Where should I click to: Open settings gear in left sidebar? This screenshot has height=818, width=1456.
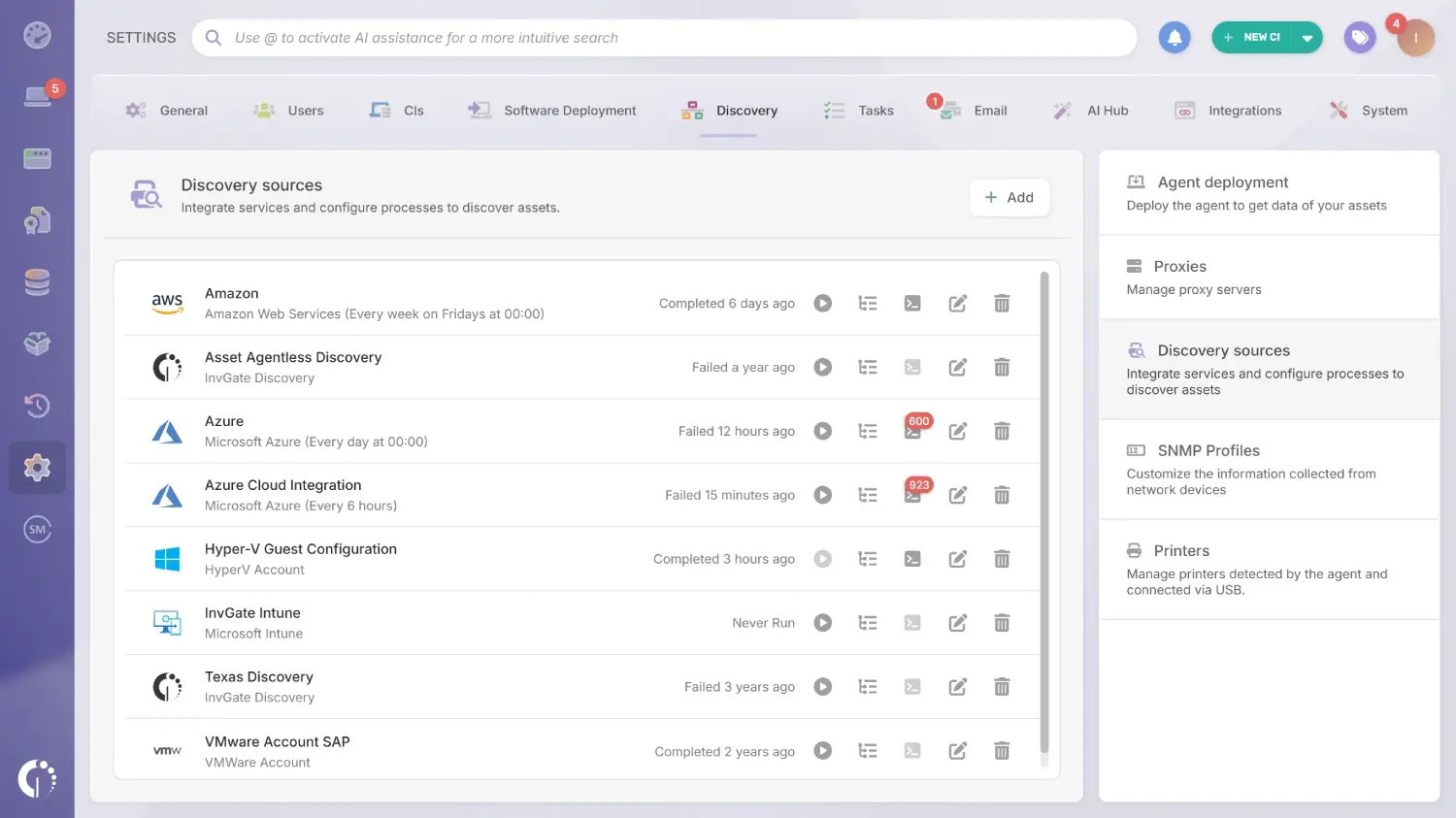tap(37, 468)
